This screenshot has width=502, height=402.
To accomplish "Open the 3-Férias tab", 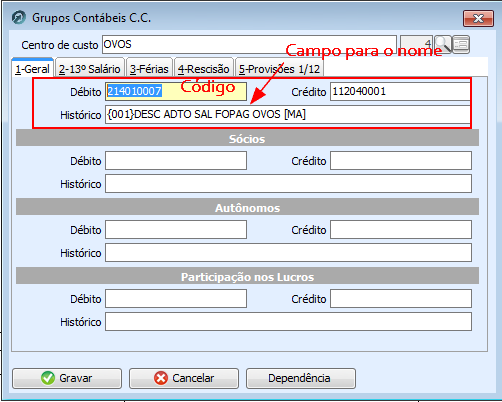I will [149, 69].
